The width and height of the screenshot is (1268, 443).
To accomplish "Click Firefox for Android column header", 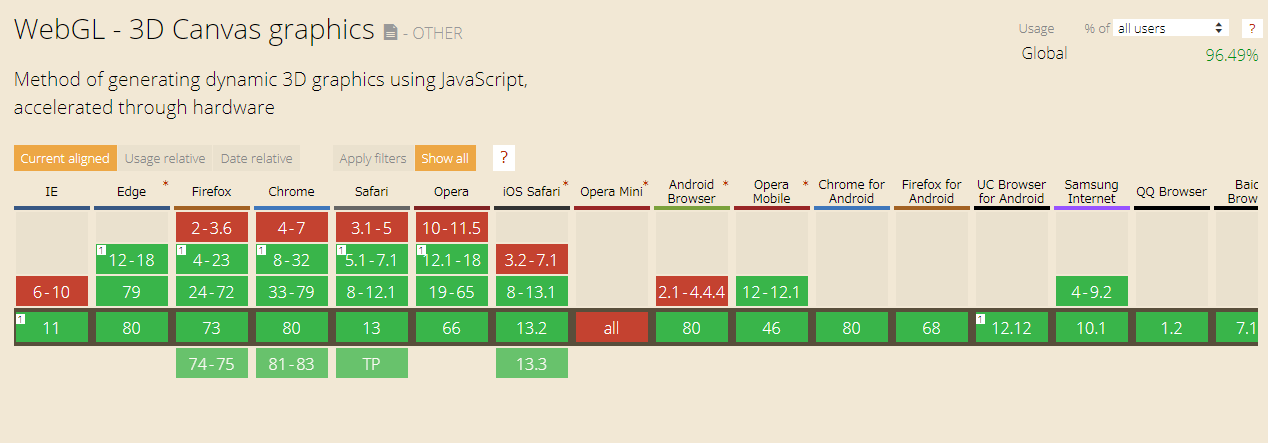I will (931, 191).
